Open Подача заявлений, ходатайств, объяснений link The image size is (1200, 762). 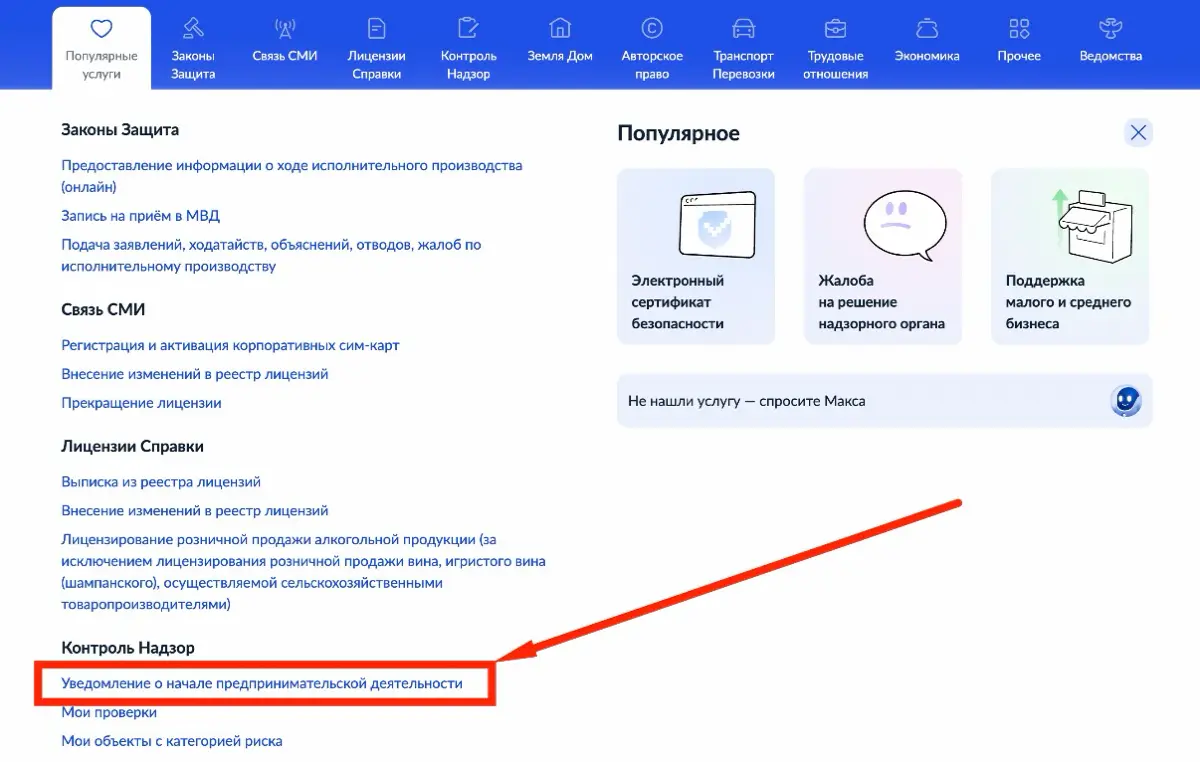point(271,255)
